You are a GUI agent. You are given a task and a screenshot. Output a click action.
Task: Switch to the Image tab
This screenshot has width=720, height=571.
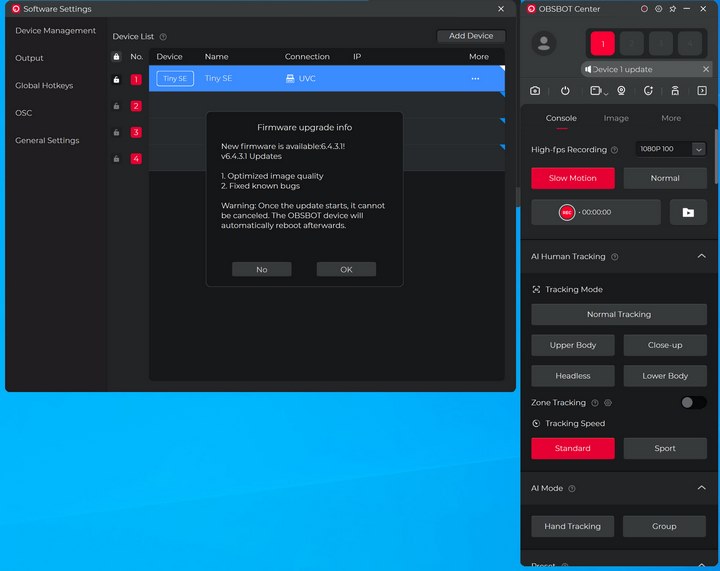[616, 118]
